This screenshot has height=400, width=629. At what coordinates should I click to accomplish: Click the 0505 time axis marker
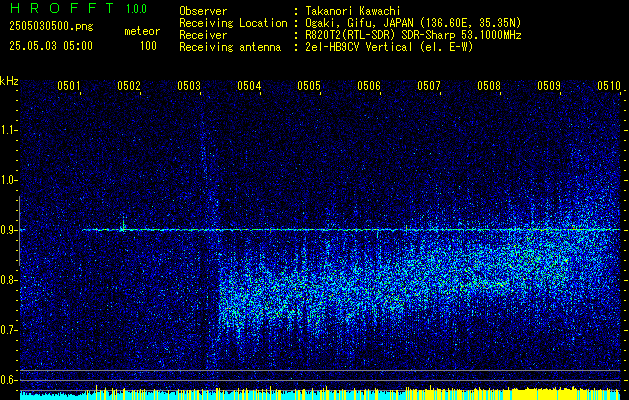(x=309, y=85)
